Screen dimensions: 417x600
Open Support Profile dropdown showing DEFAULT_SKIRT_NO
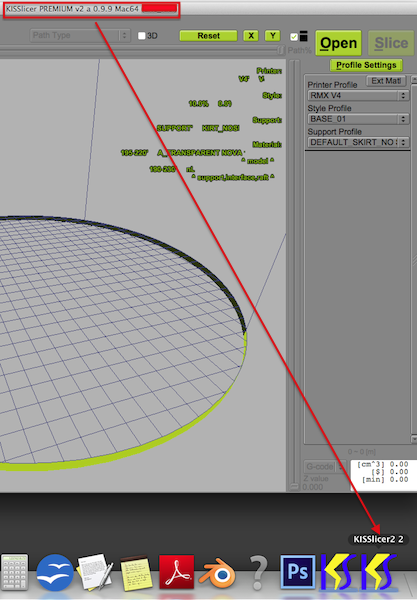coord(358,142)
